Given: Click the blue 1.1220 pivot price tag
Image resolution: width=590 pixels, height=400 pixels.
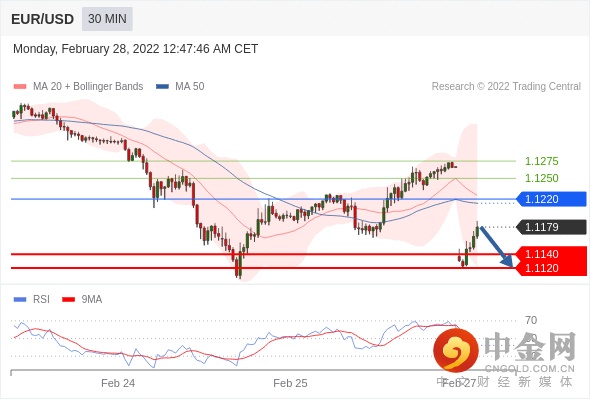Looking at the screenshot, I should coord(551,199).
